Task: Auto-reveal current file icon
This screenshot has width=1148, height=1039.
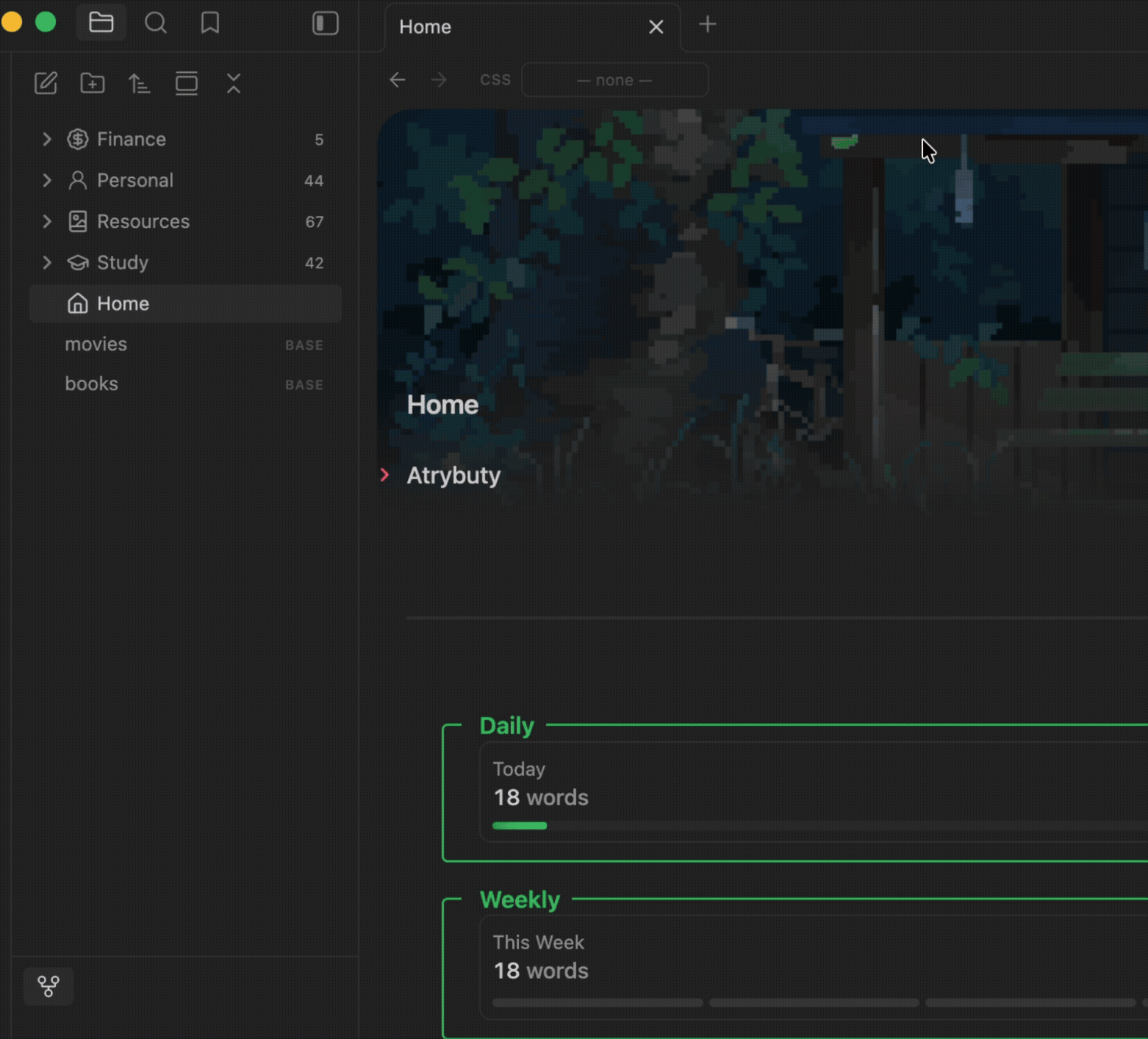Action: click(187, 83)
